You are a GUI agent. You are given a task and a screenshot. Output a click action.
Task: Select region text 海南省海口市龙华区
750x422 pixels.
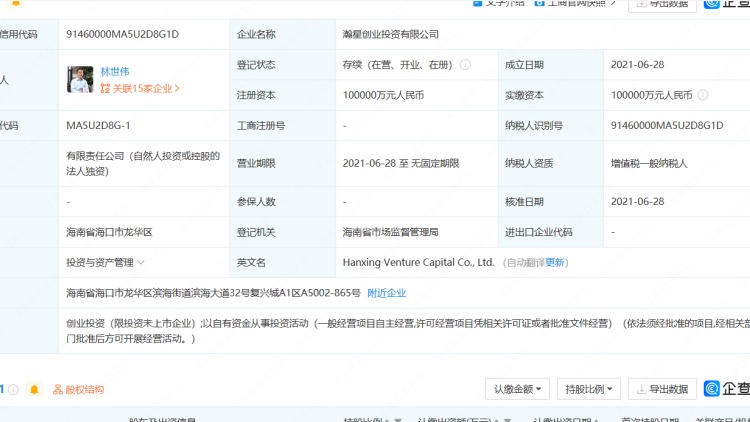pos(109,232)
